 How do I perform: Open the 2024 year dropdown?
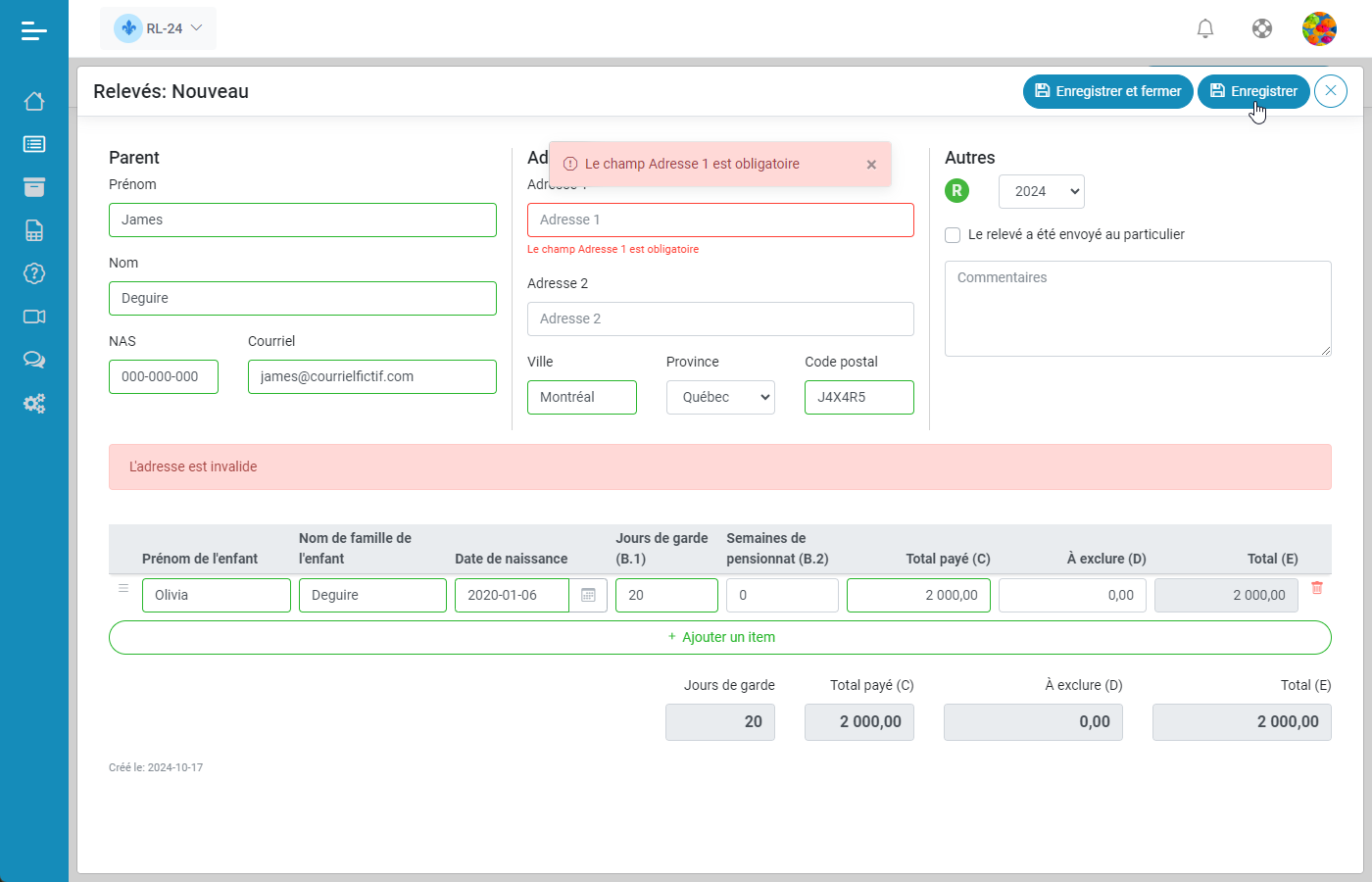(1041, 191)
